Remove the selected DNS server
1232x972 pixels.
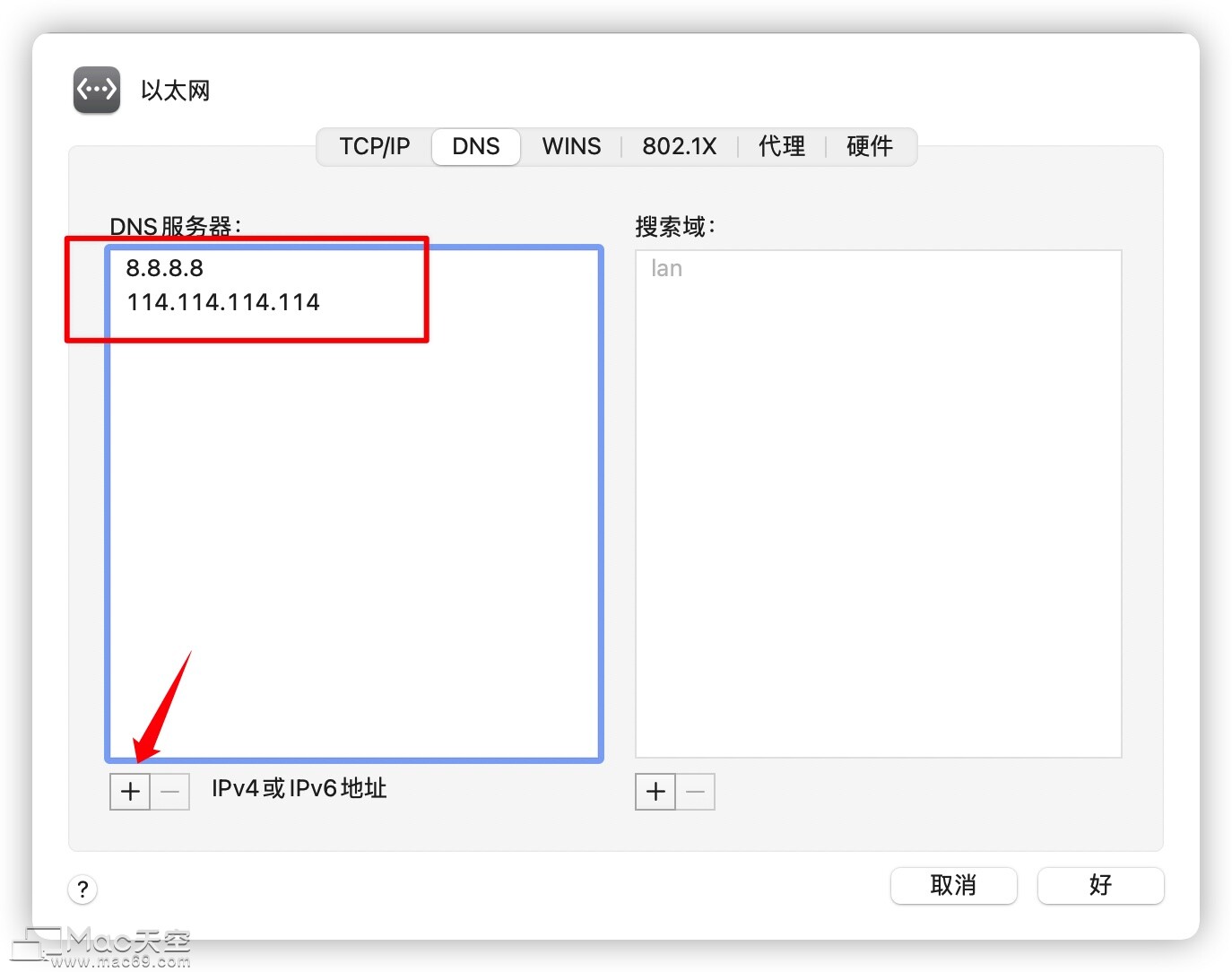[x=170, y=792]
